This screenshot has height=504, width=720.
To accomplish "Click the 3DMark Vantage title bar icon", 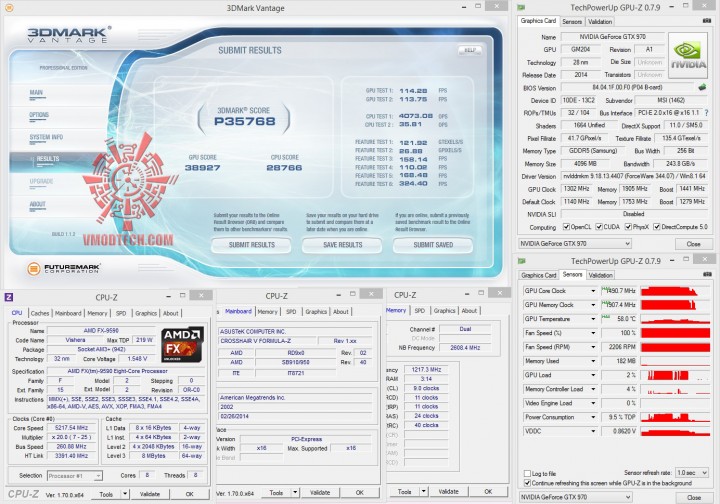I will click(9, 7).
